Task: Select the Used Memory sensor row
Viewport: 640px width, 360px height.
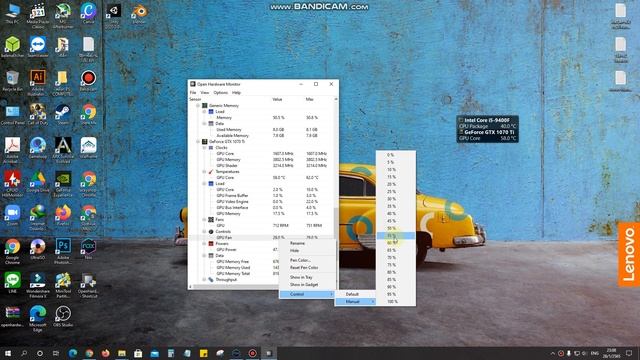Action: (261, 129)
